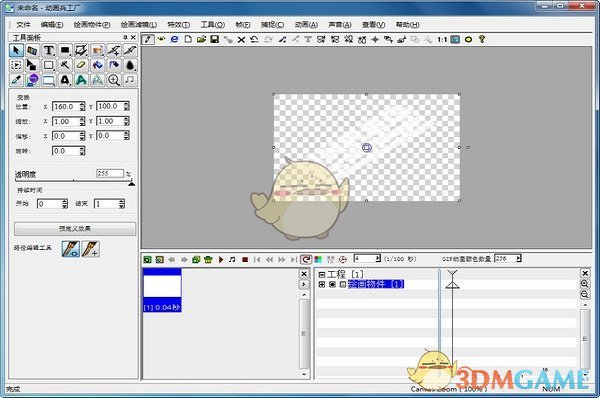Screen dimensions: 600x398
Task: Click the save floppy disk icon
Action: click(x=214, y=39)
